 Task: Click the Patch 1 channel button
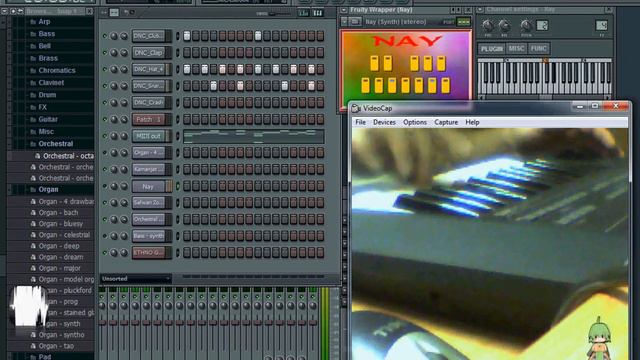tap(149, 119)
